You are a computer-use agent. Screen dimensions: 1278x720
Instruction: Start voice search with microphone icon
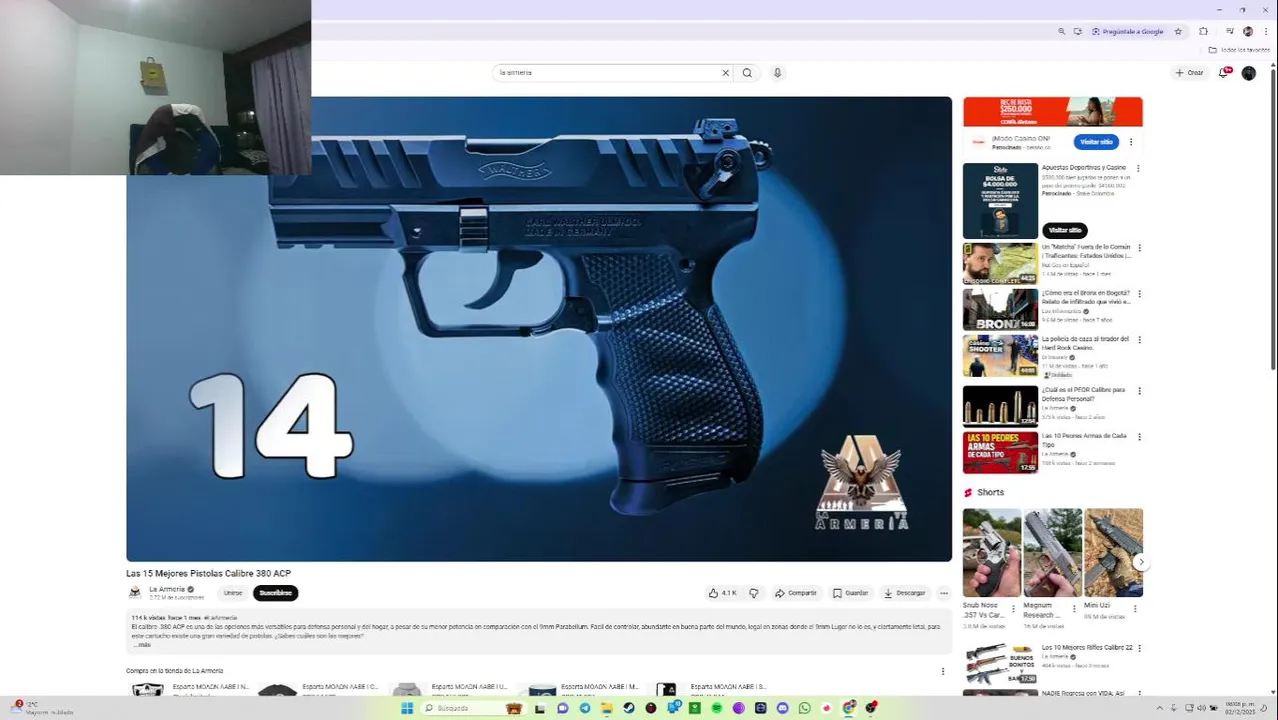(x=777, y=73)
